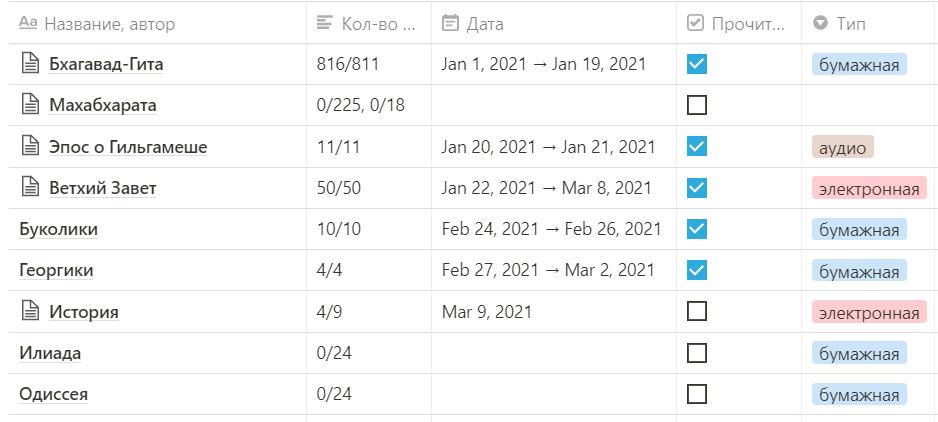Click the text-lines icon in Кол-во header
Viewport: 938px width, 422px height.
[x=324, y=23]
